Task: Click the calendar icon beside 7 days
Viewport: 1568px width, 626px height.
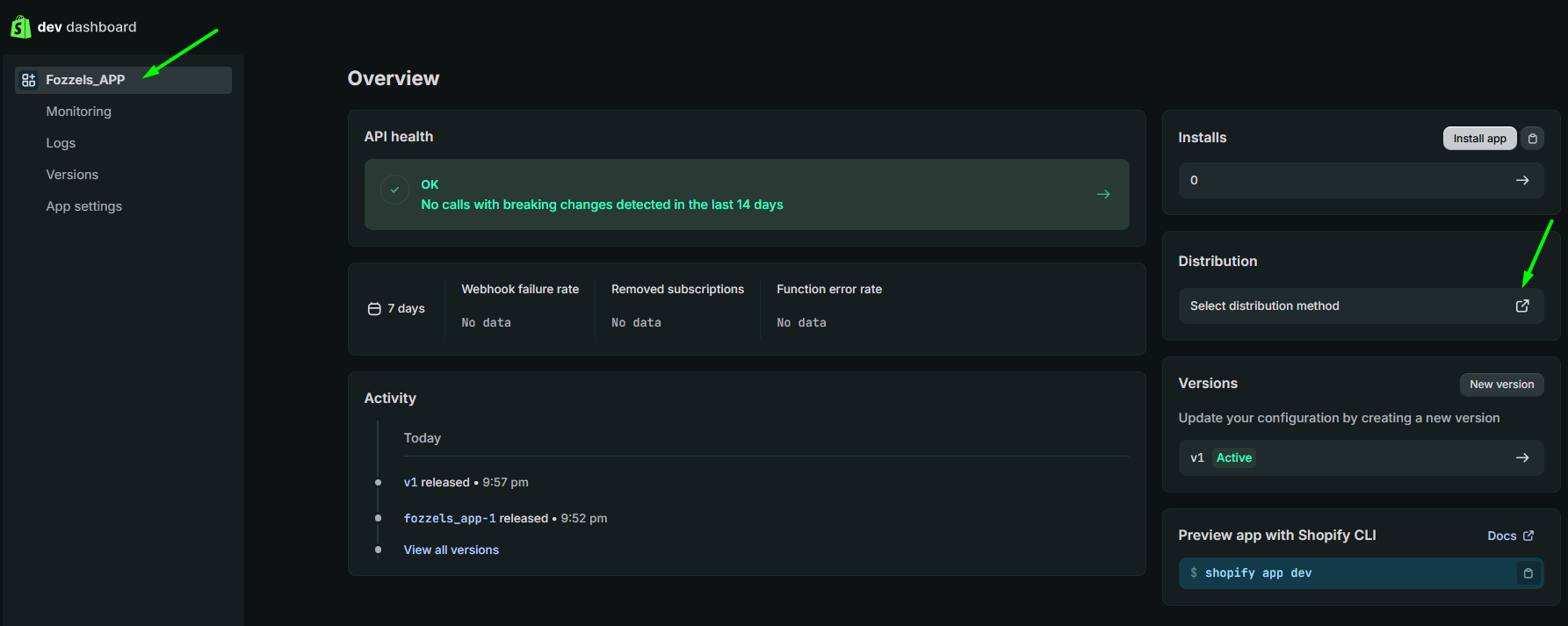Action: (x=374, y=309)
